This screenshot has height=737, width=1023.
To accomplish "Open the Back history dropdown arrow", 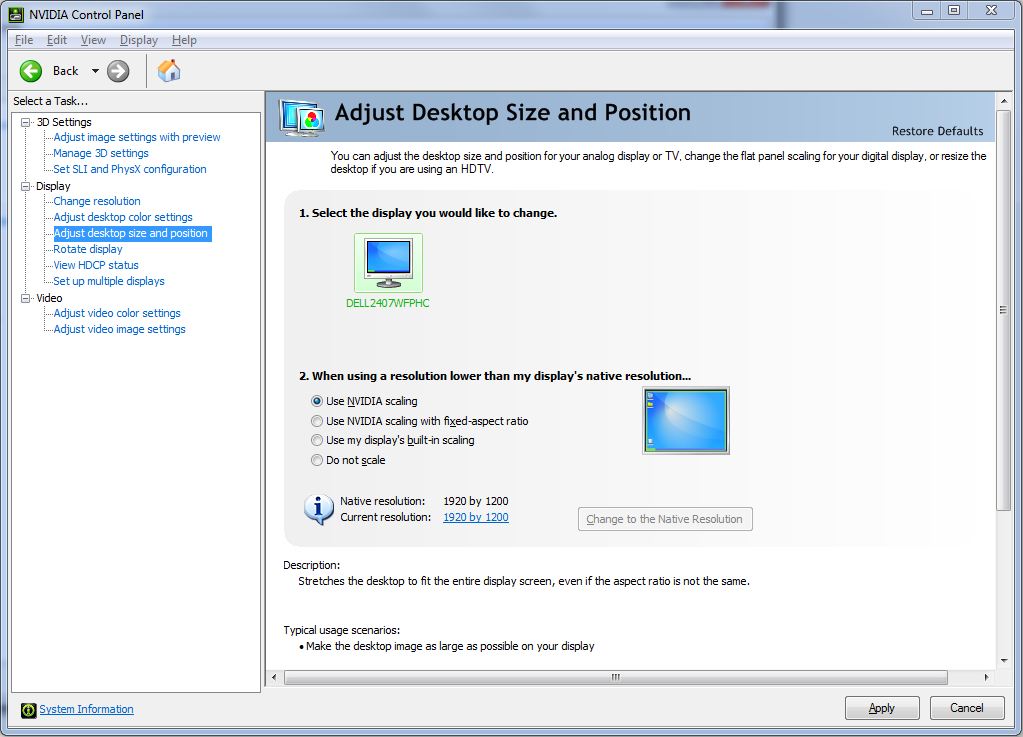I will pos(95,71).
